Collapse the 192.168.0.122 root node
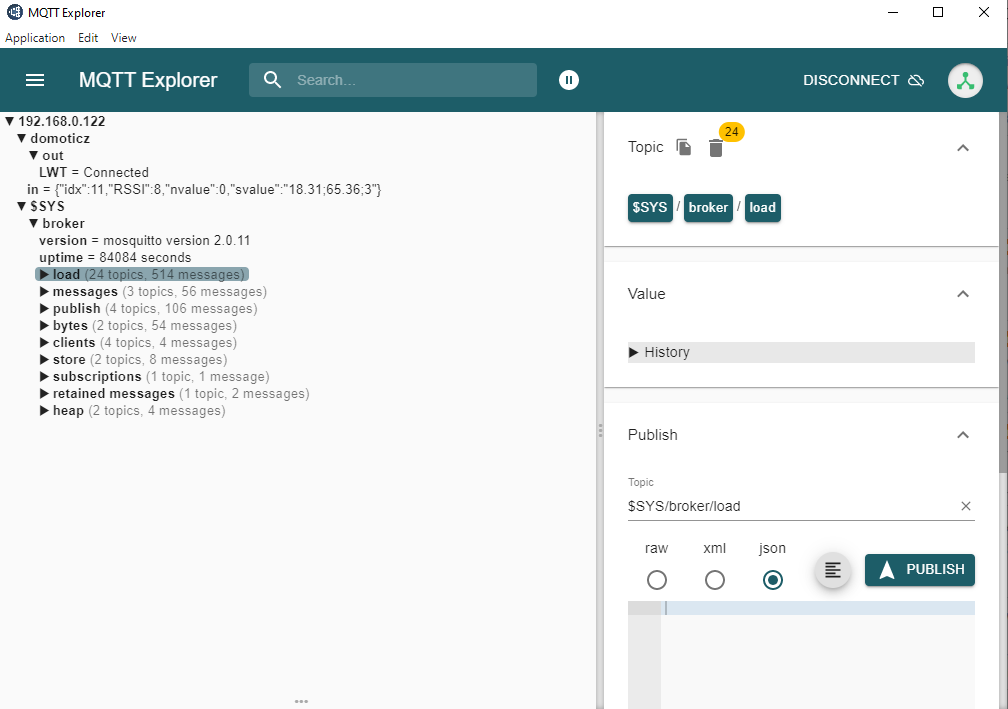 [x=10, y=121]
